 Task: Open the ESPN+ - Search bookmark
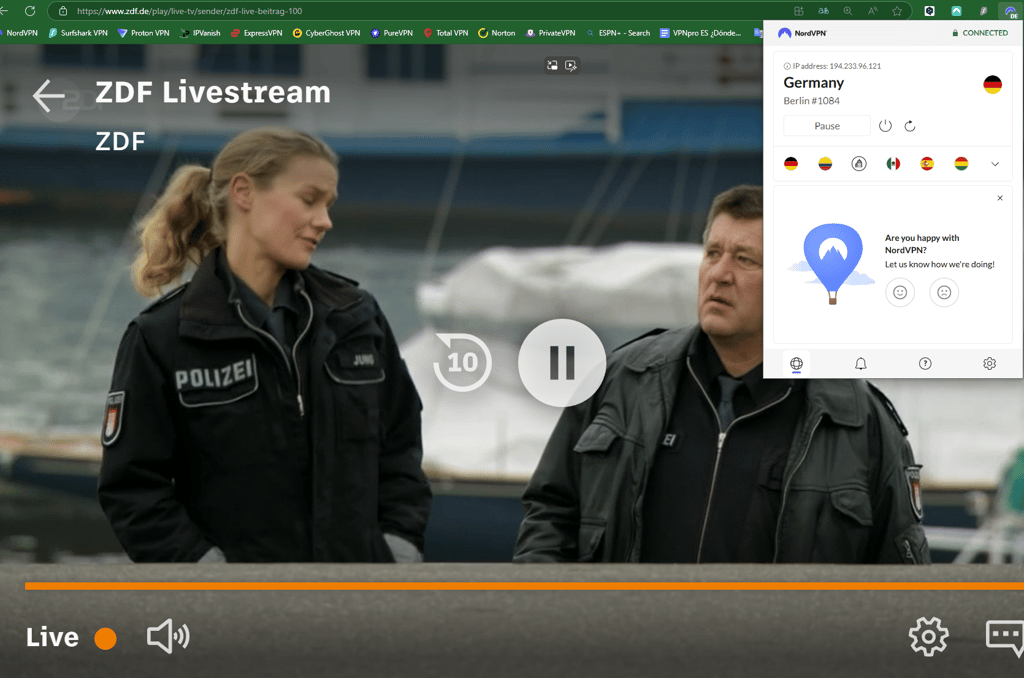618,33
